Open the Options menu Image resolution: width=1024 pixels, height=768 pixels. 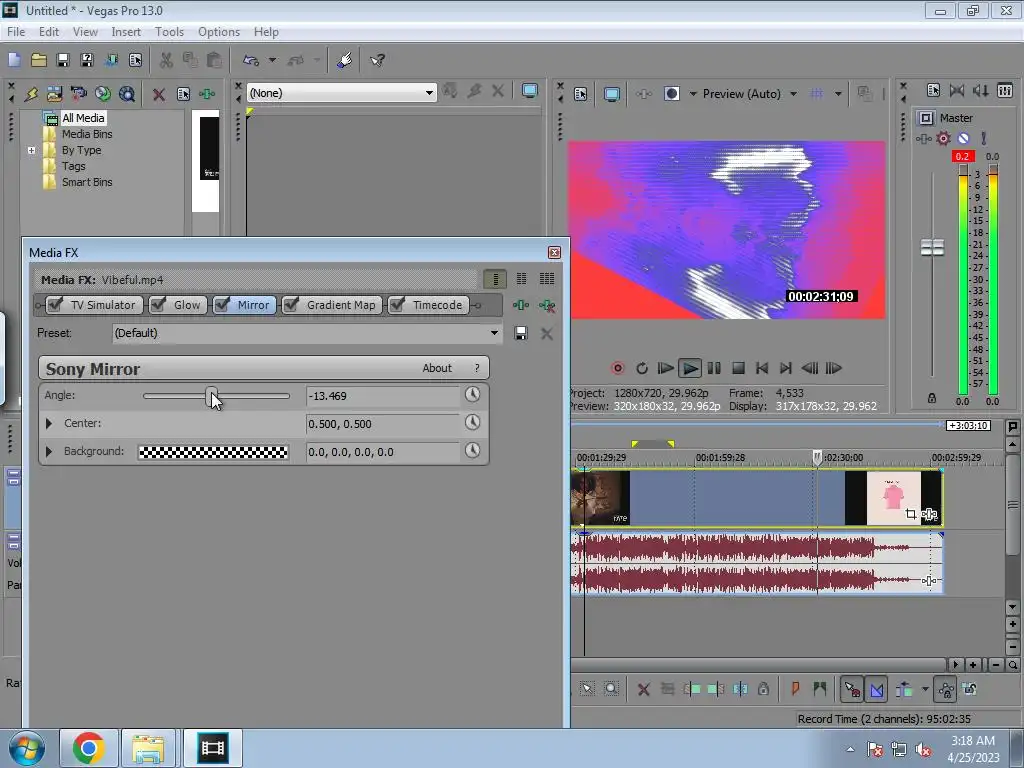[x=219, y=31]
